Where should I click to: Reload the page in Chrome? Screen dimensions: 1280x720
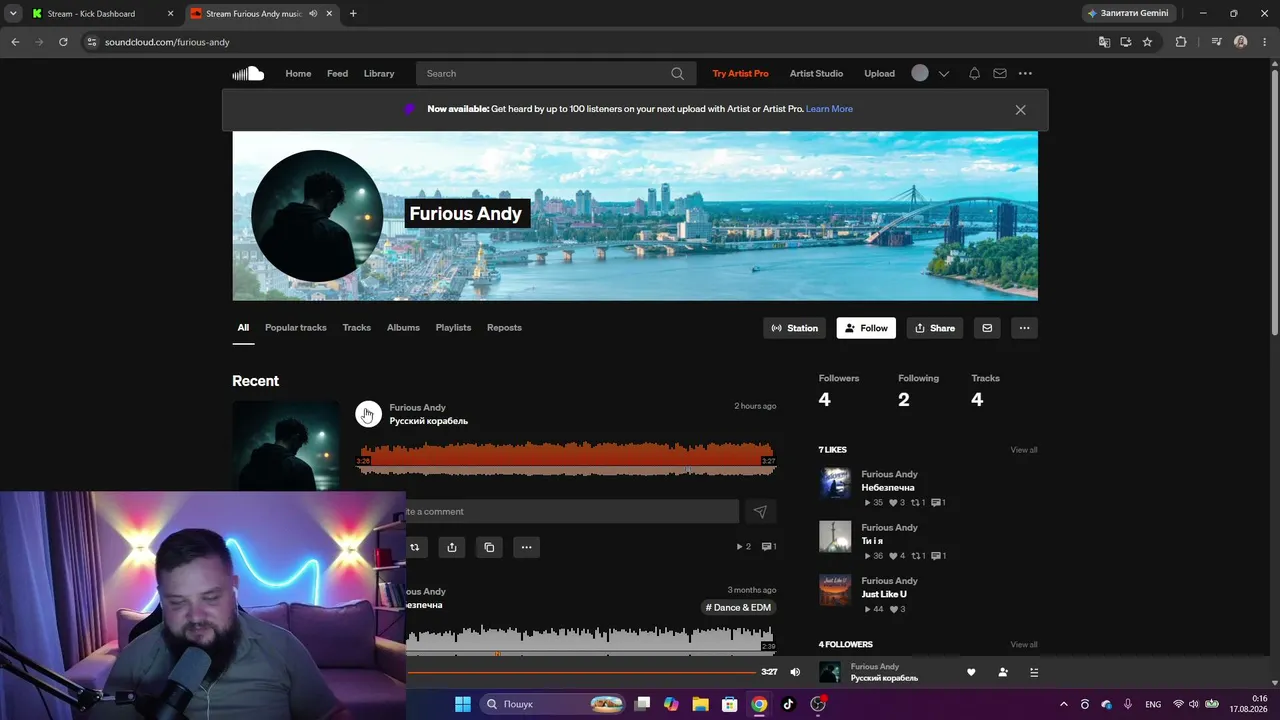63,42
